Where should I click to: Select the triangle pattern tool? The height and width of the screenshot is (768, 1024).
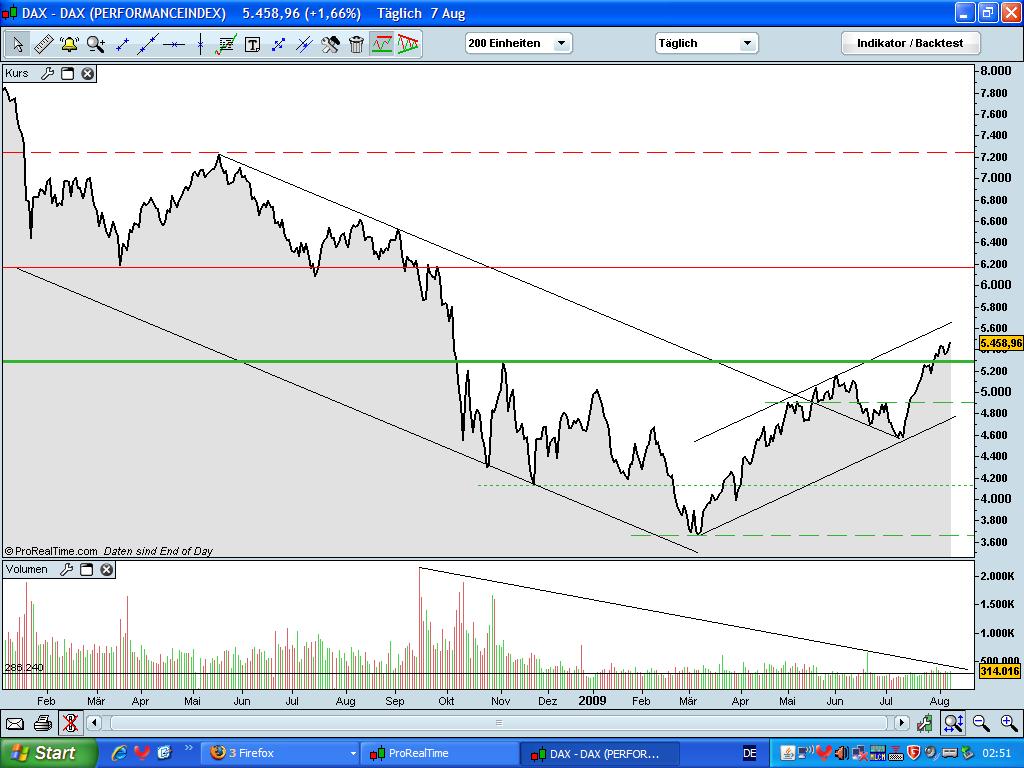click(x=408, y=44)
